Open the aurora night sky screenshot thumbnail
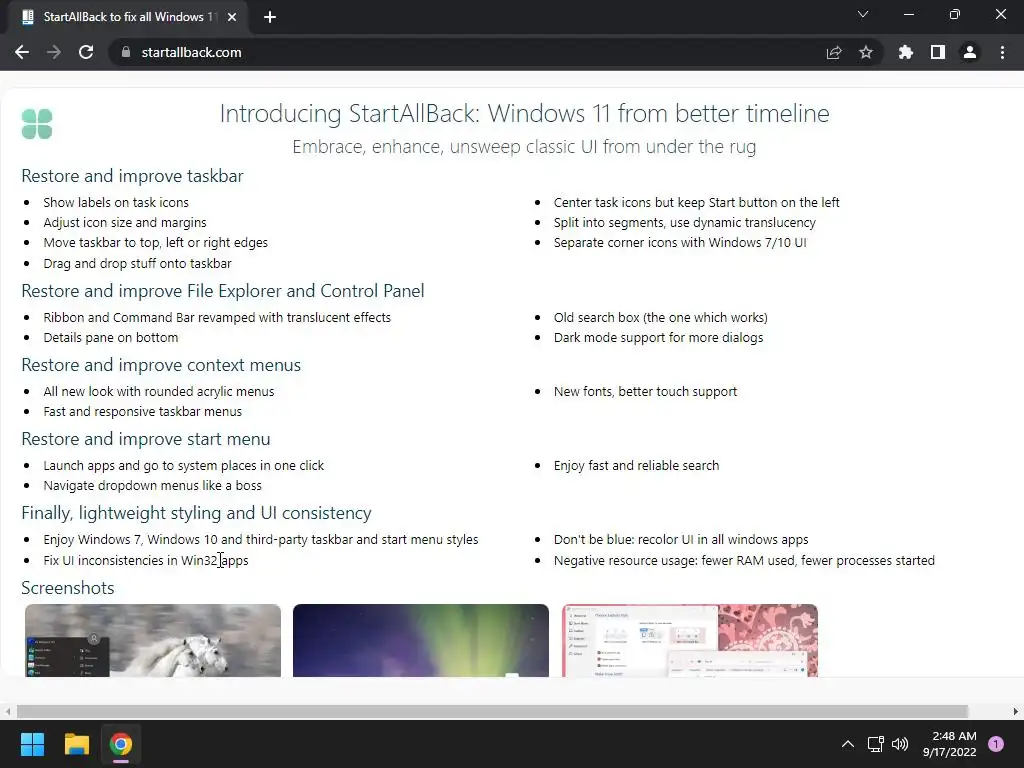The height and width of the screenshot is (768, 1024). pyautogui.click(x=421, y=640)
